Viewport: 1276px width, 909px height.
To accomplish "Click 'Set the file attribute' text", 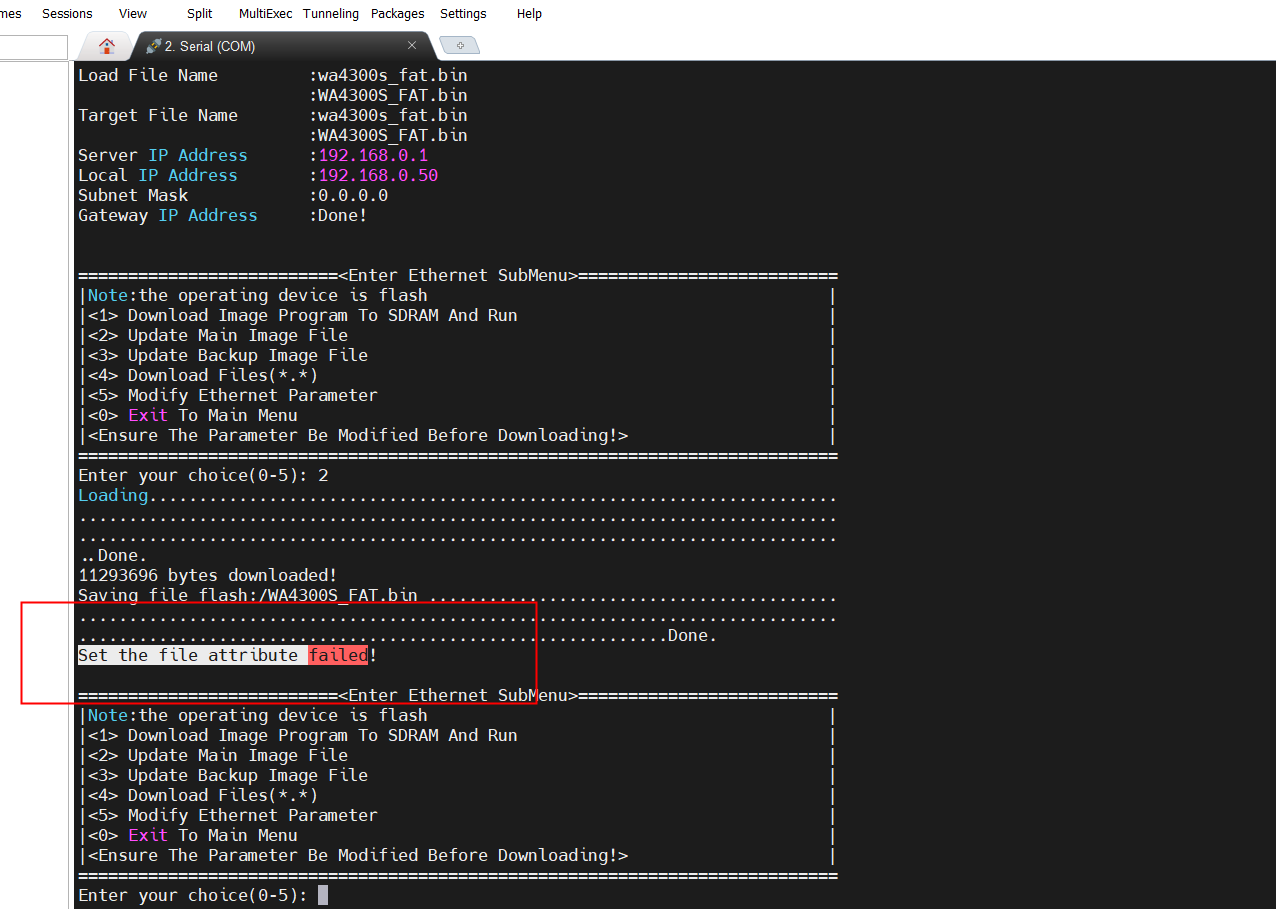I will (x=188, y=655).
